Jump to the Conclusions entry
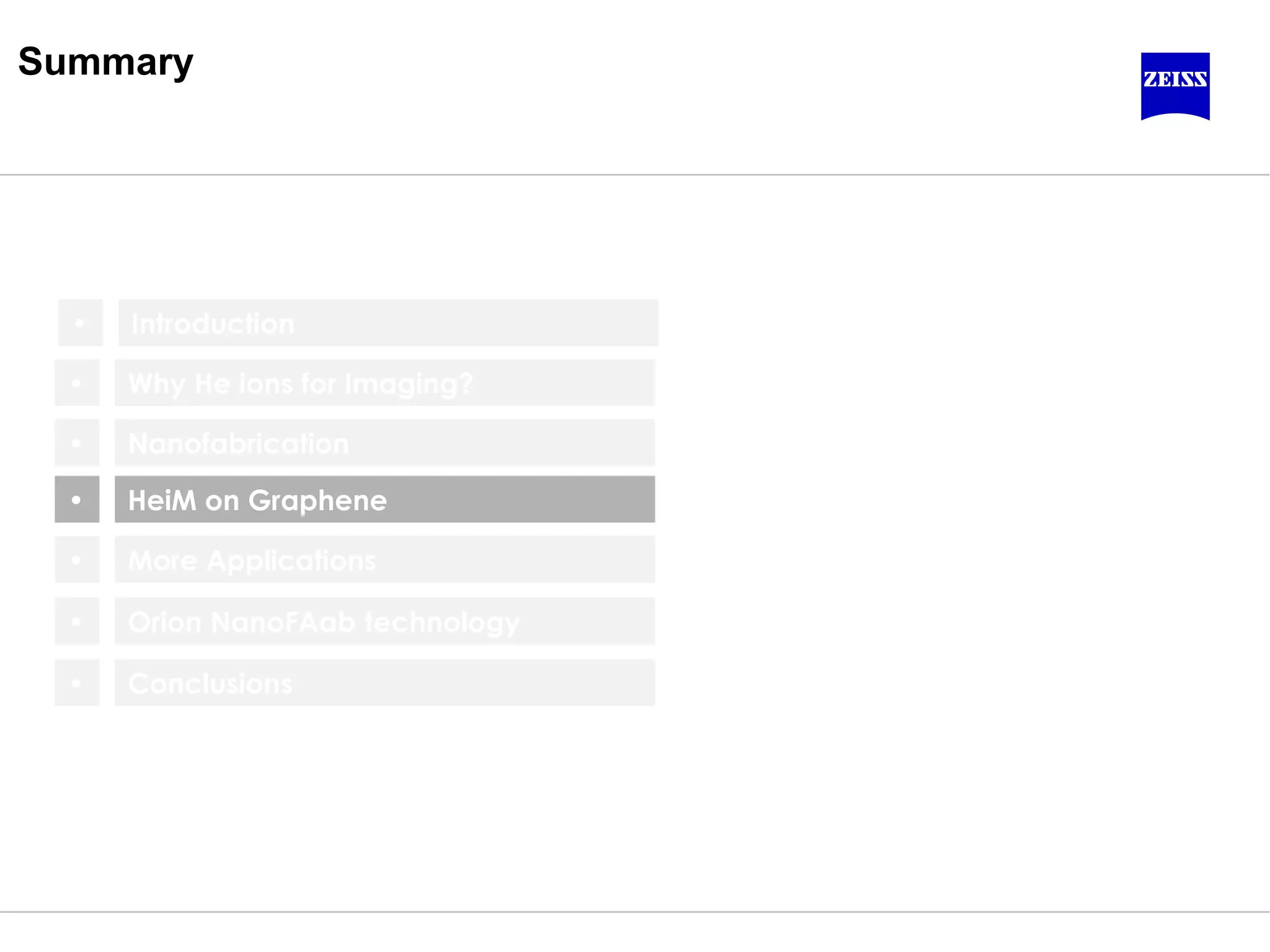 pos(384,682)
